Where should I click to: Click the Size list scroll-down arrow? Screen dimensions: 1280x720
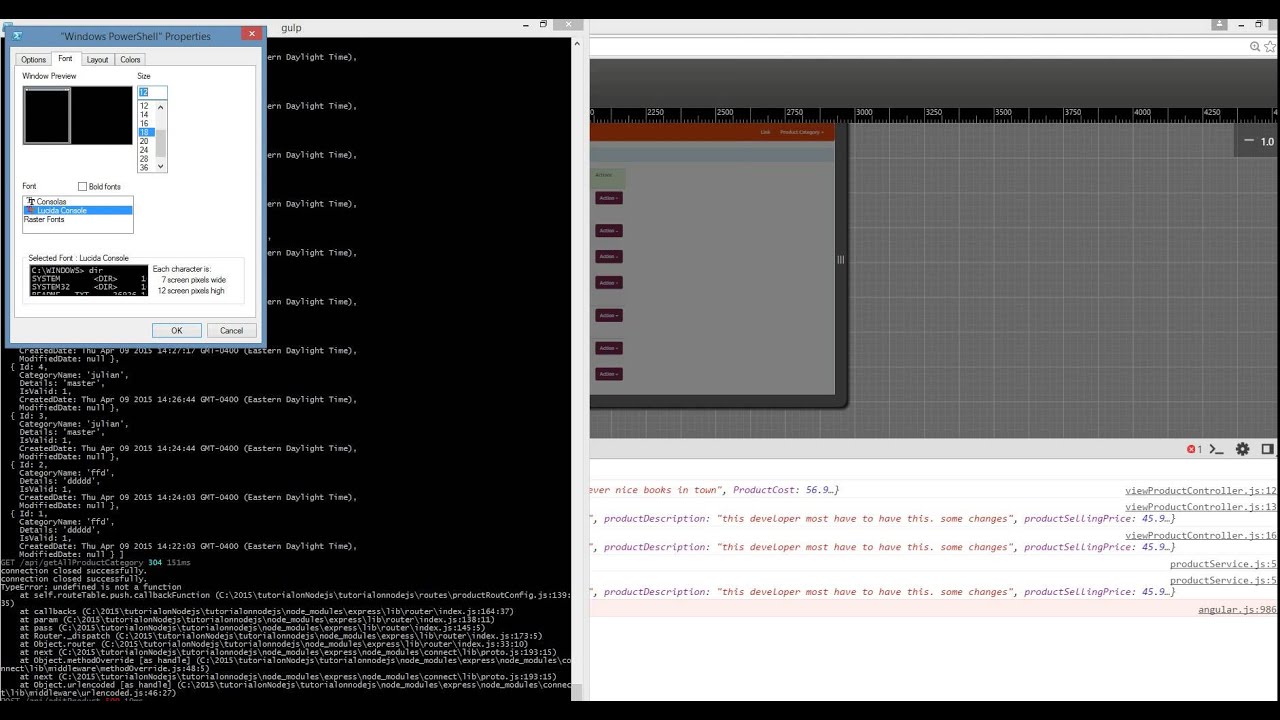161,167
